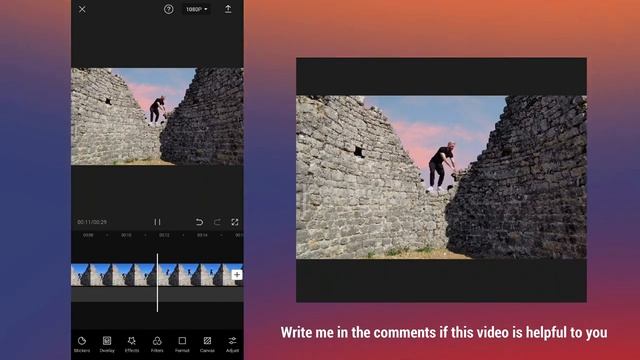The width and height of the screenshot is (640, 360).
Task: Open the 1080P resolution dropdown
Action: 196,9
